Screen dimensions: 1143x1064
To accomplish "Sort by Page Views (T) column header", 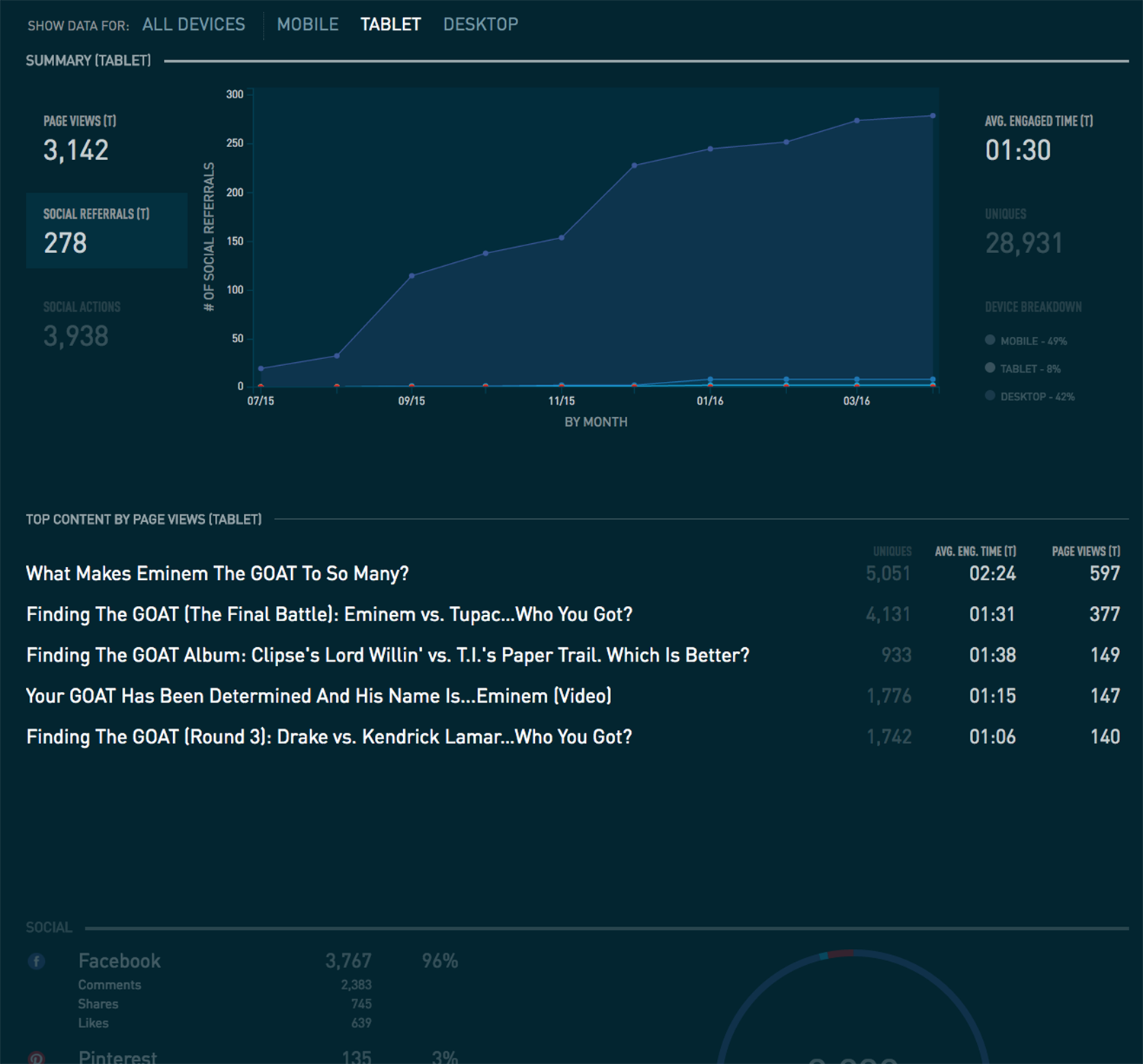I will point(1086,551).
